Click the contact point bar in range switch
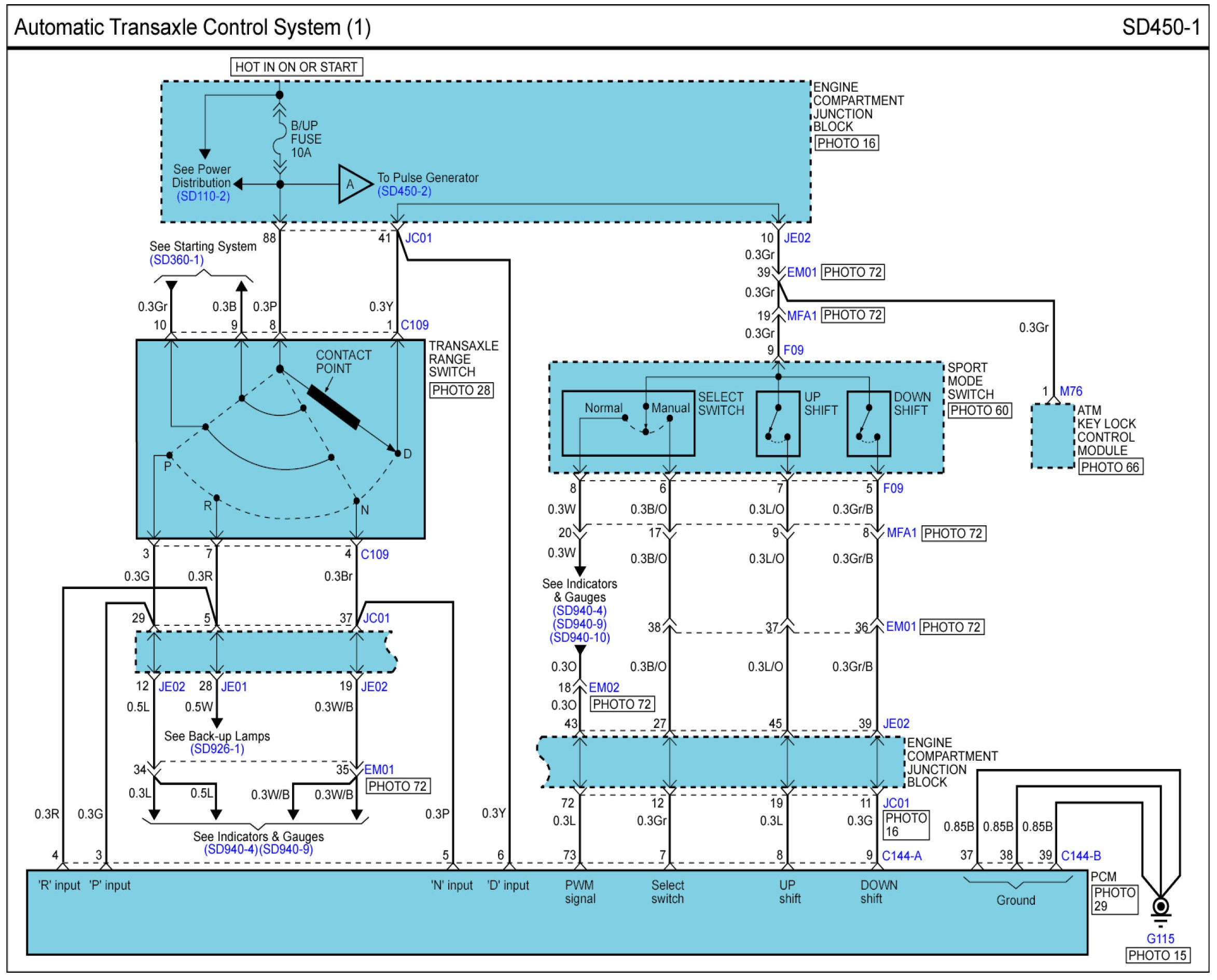The image size is (1217, 980). point(333,408)
